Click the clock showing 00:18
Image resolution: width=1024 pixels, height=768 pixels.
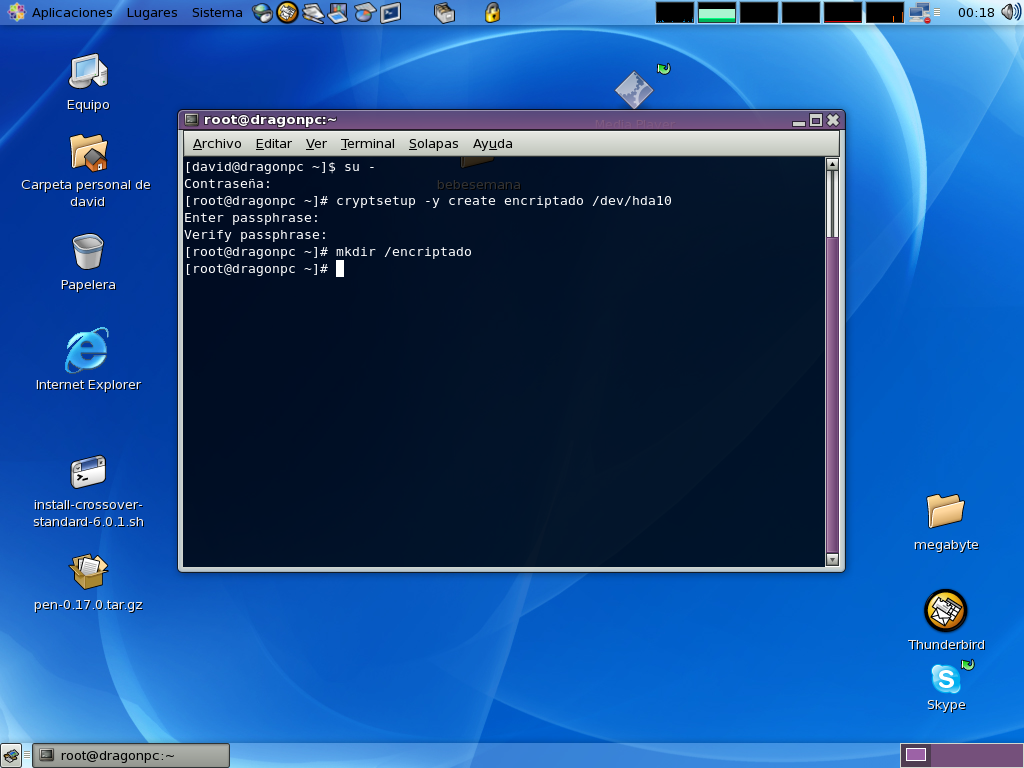975,13
